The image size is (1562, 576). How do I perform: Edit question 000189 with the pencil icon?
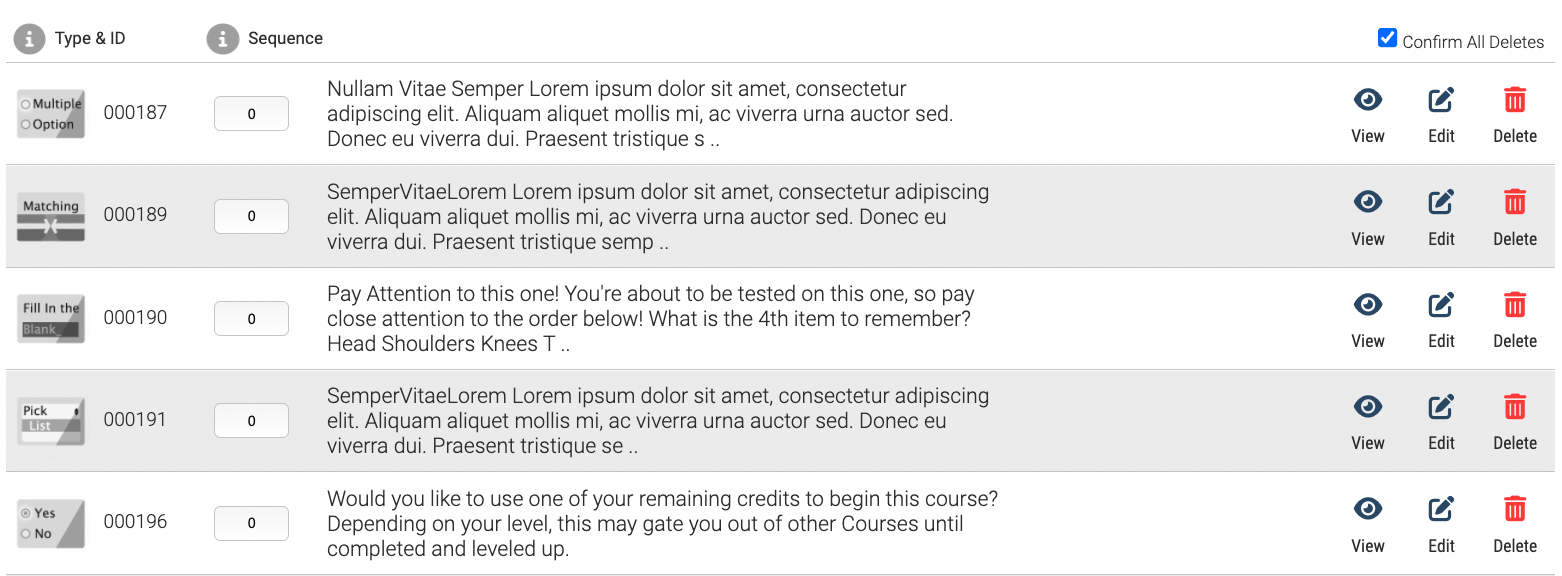[1441, 203]
